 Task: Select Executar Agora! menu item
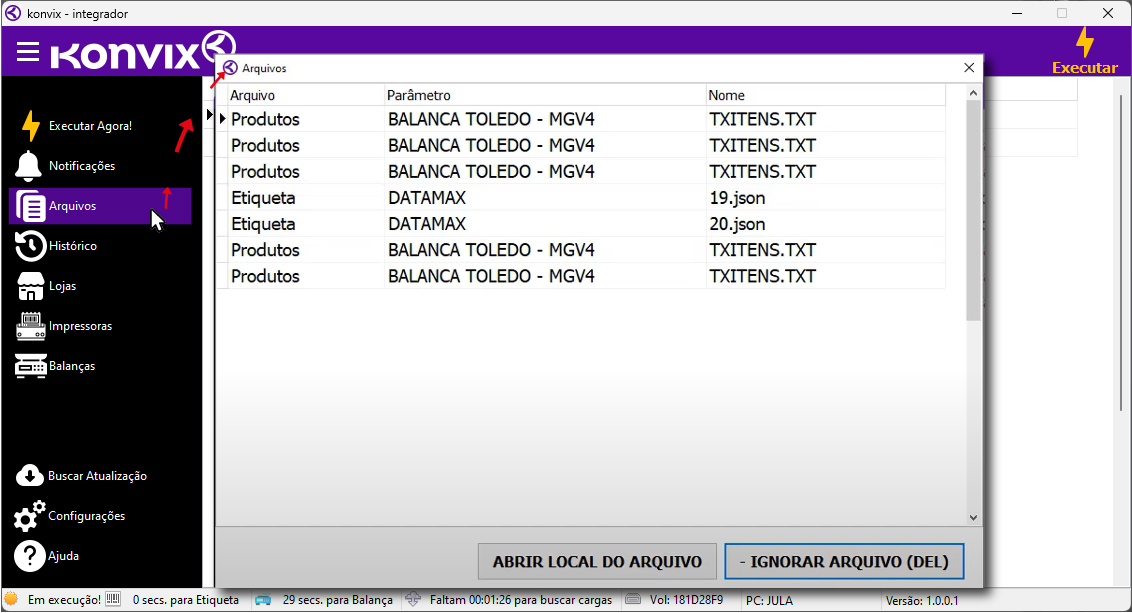click(x=90, y=126)
